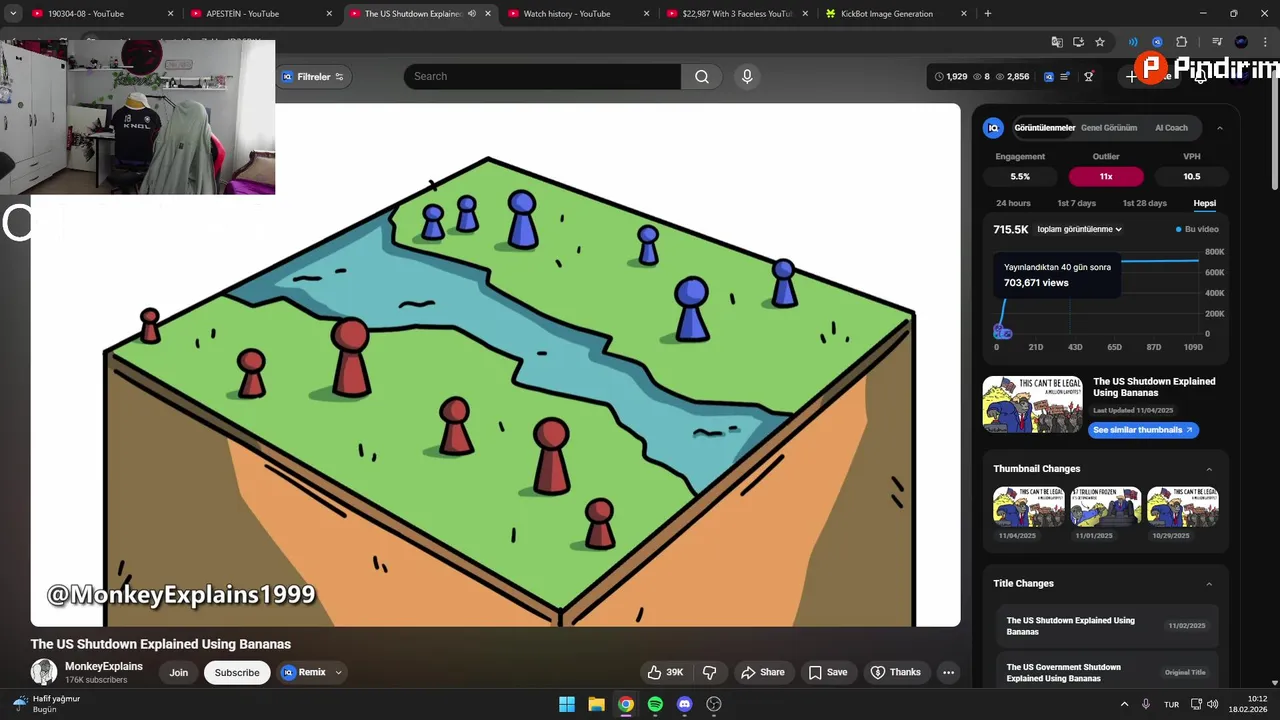Toggle the 'Bu video' chart legend
1280x720 pixels.
(x=1197, y=229)
